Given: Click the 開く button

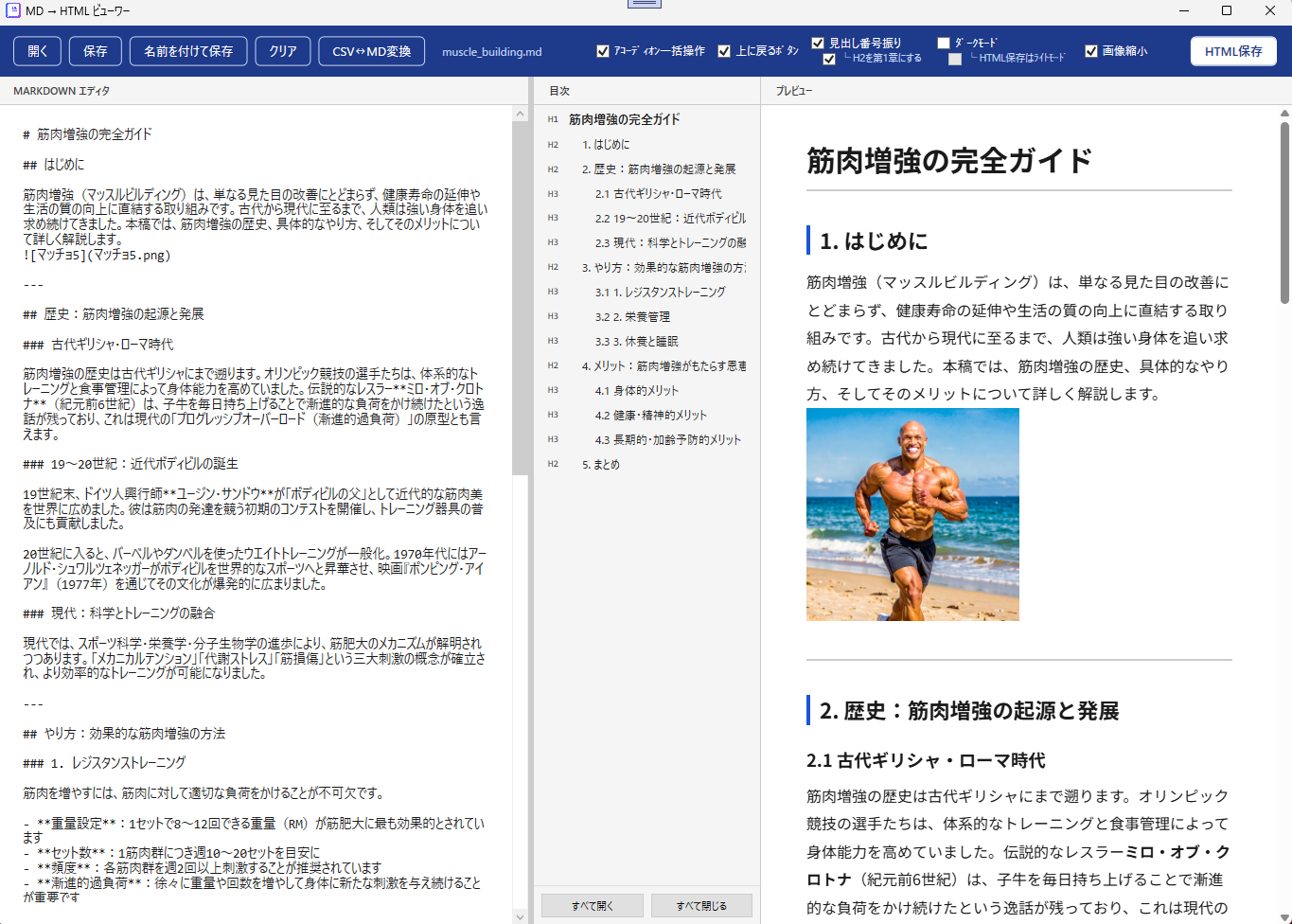Looking at the screenshot, I should coord(38,51).
